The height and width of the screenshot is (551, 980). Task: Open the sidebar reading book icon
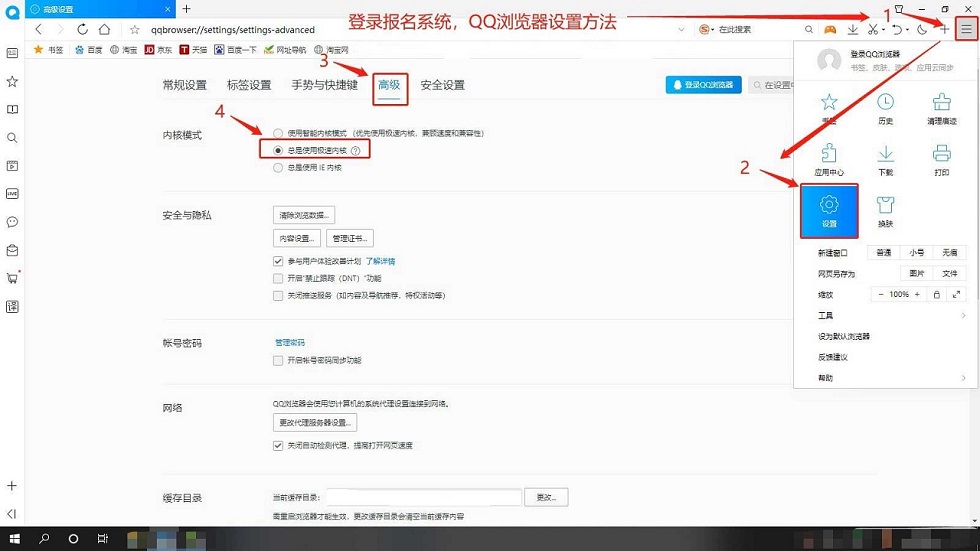12,109
